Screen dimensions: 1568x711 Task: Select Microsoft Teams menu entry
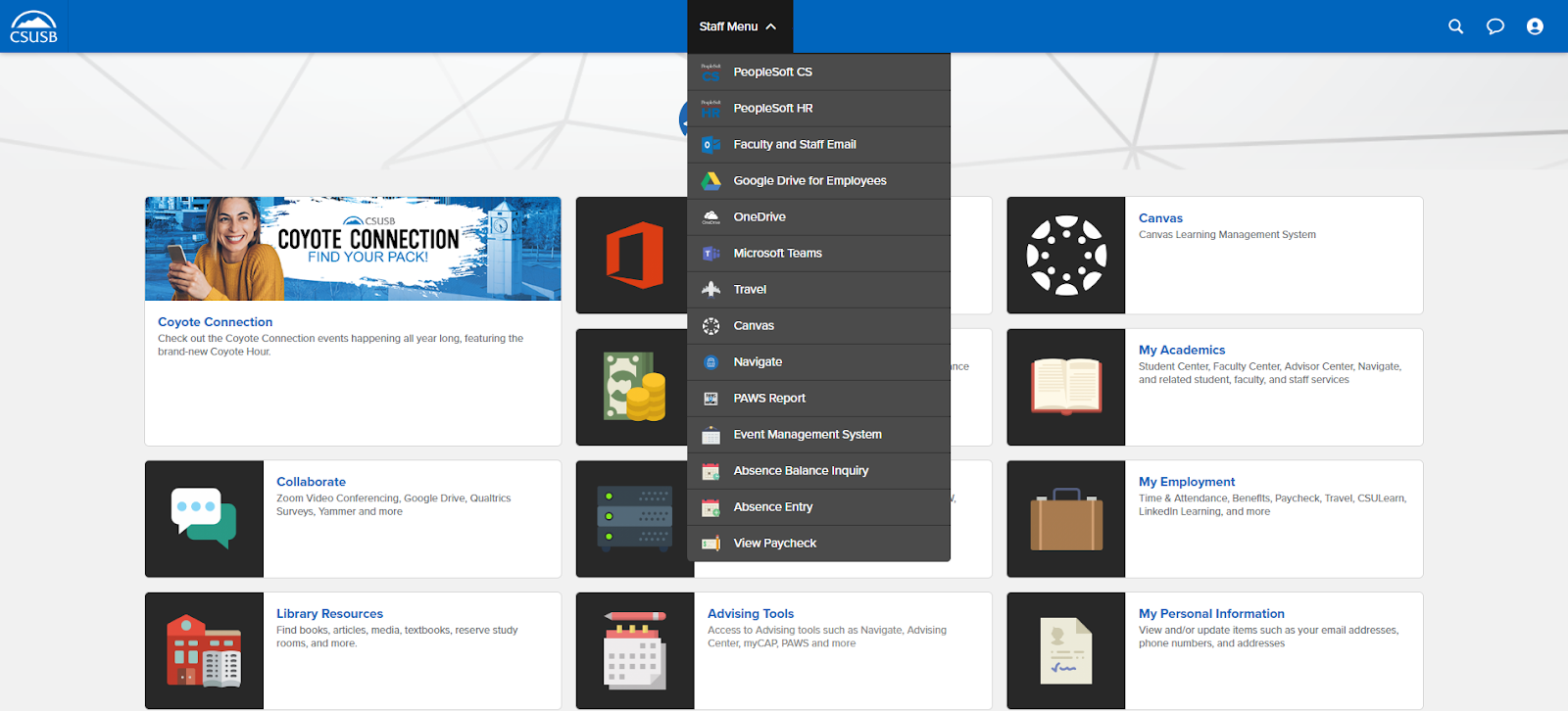(x=819, y=254)
